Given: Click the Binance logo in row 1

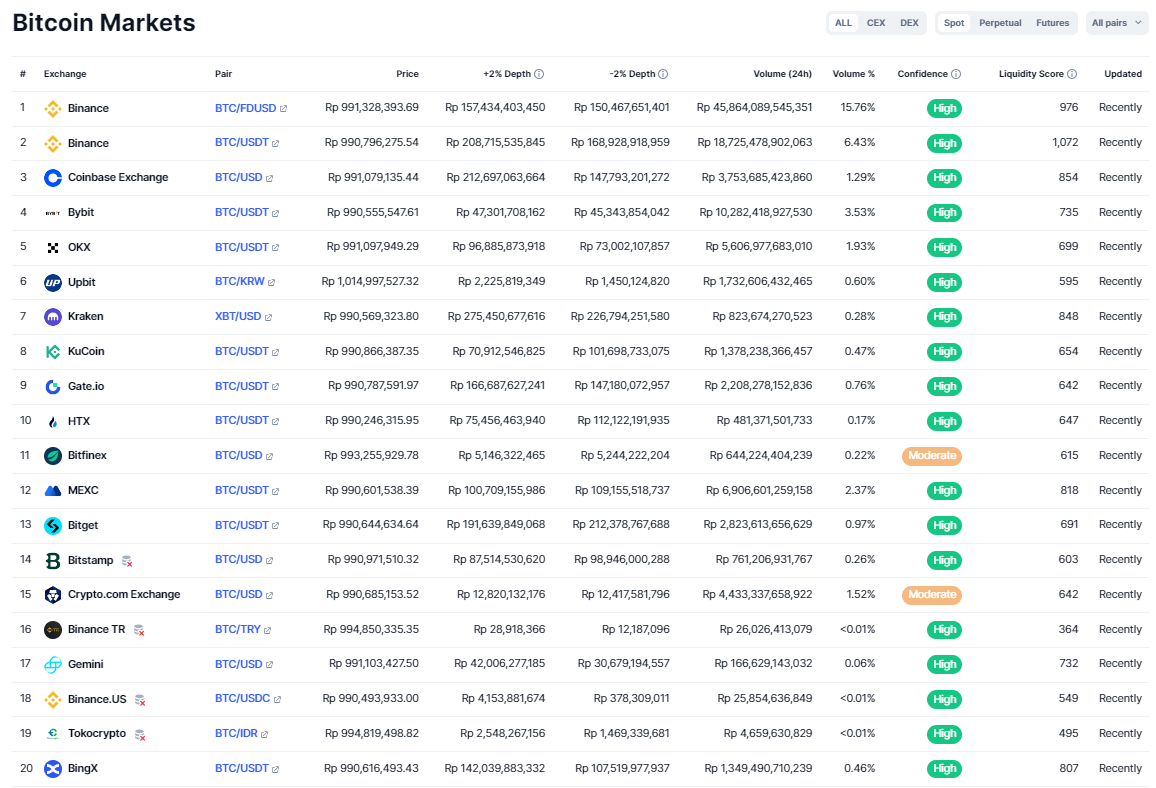Looking at the screenshot, I should 52,108.
